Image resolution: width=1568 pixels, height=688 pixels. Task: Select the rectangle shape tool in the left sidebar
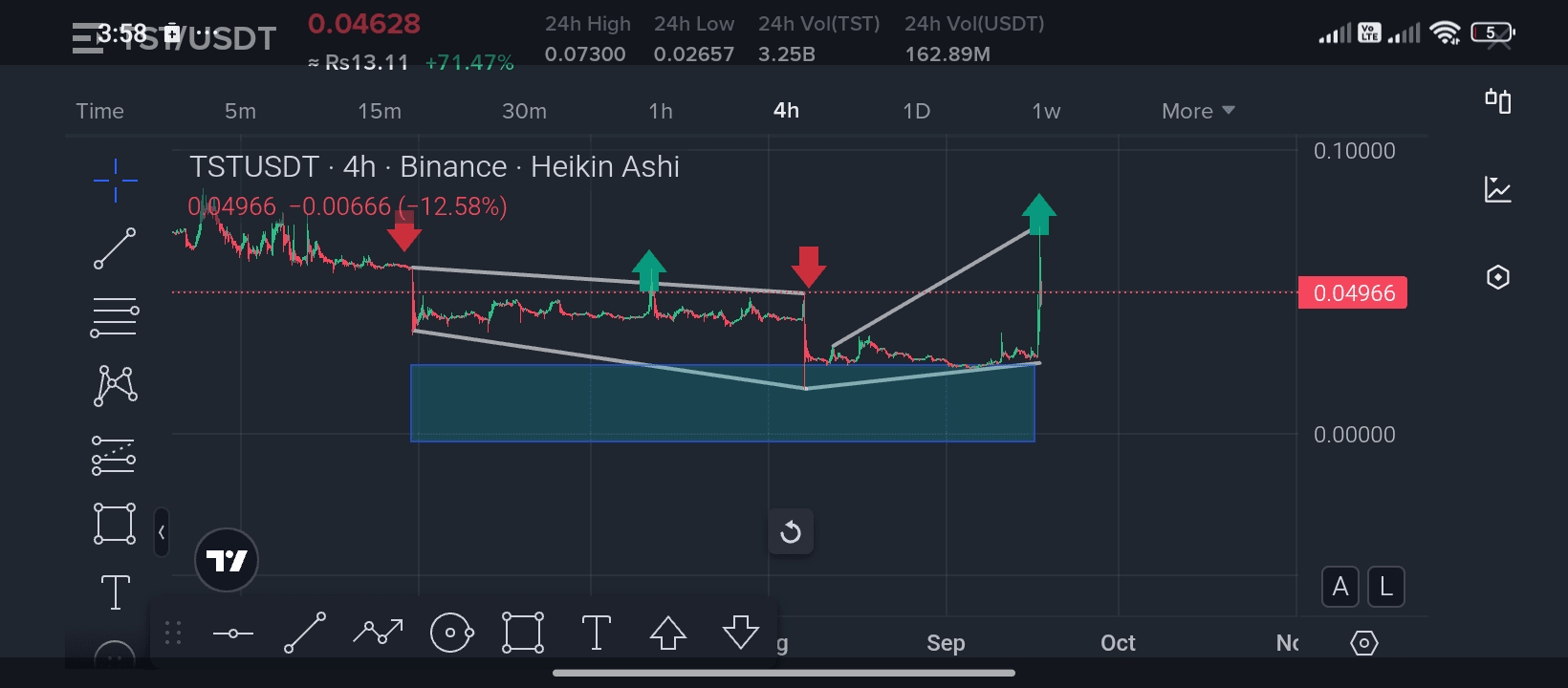pos(115,524)
